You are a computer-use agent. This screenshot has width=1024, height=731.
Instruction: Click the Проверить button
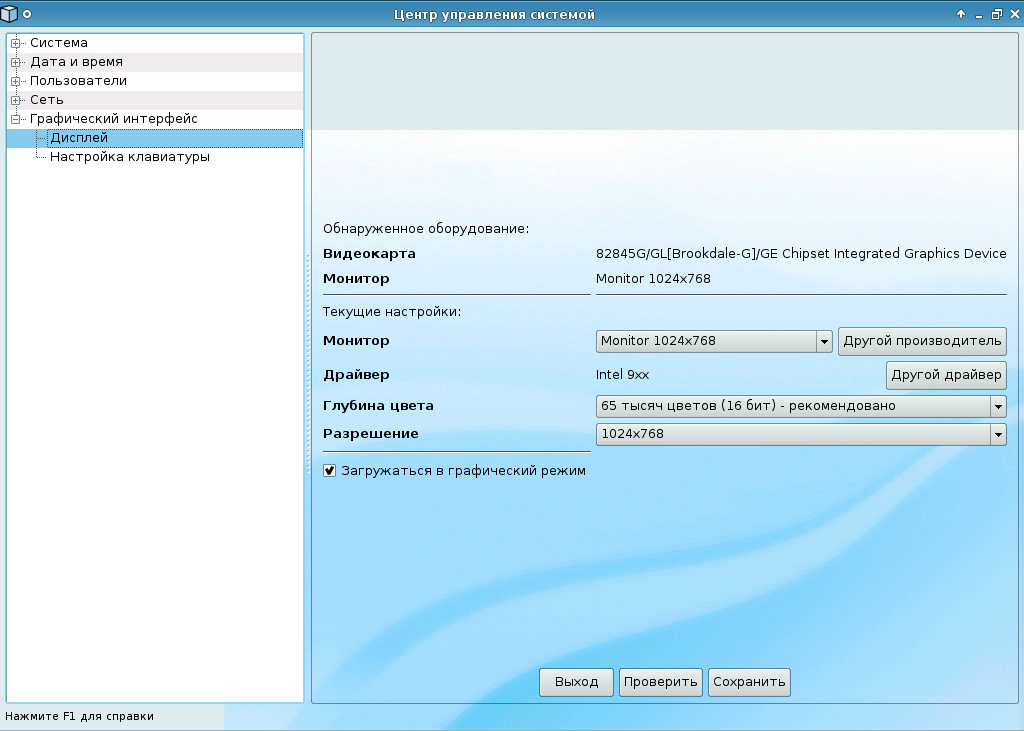point(660,682)
